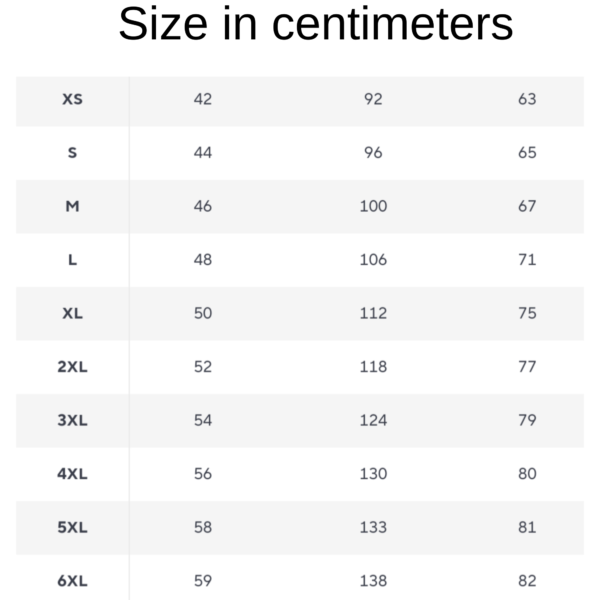Screen dimensions: 600x600
Task: Click the 3XL size label
Action: 72,421
